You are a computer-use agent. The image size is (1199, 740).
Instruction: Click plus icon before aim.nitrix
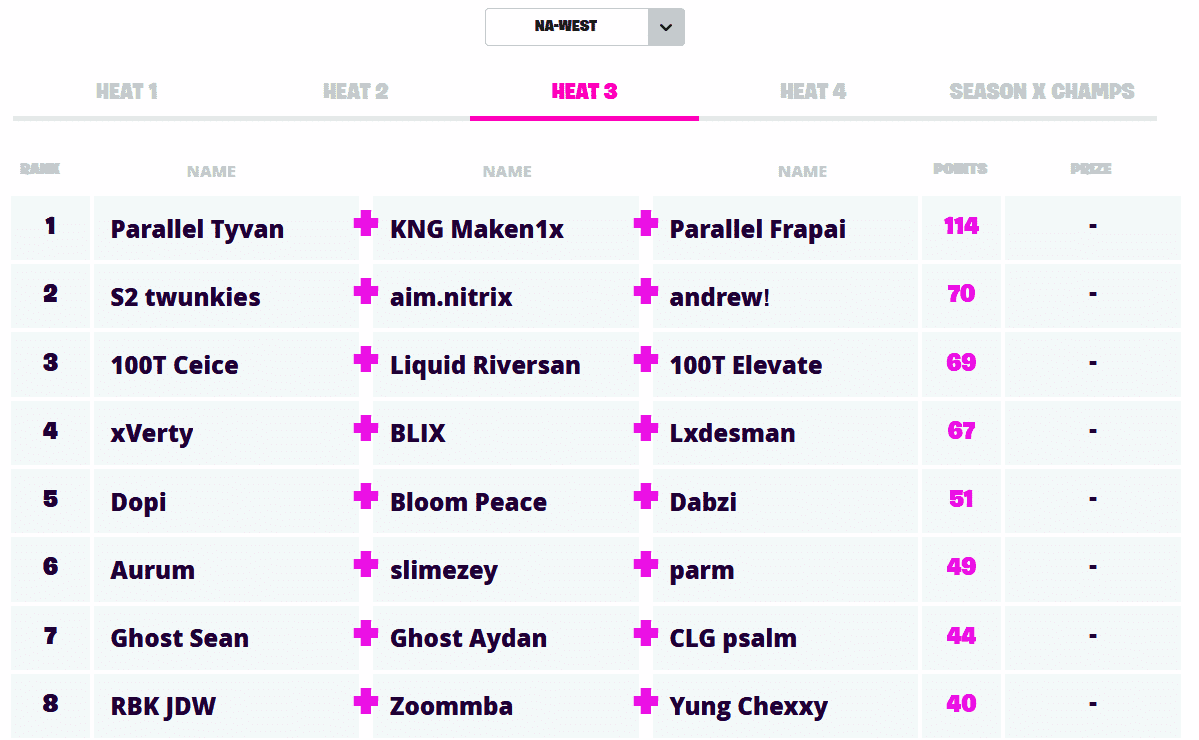366,291
